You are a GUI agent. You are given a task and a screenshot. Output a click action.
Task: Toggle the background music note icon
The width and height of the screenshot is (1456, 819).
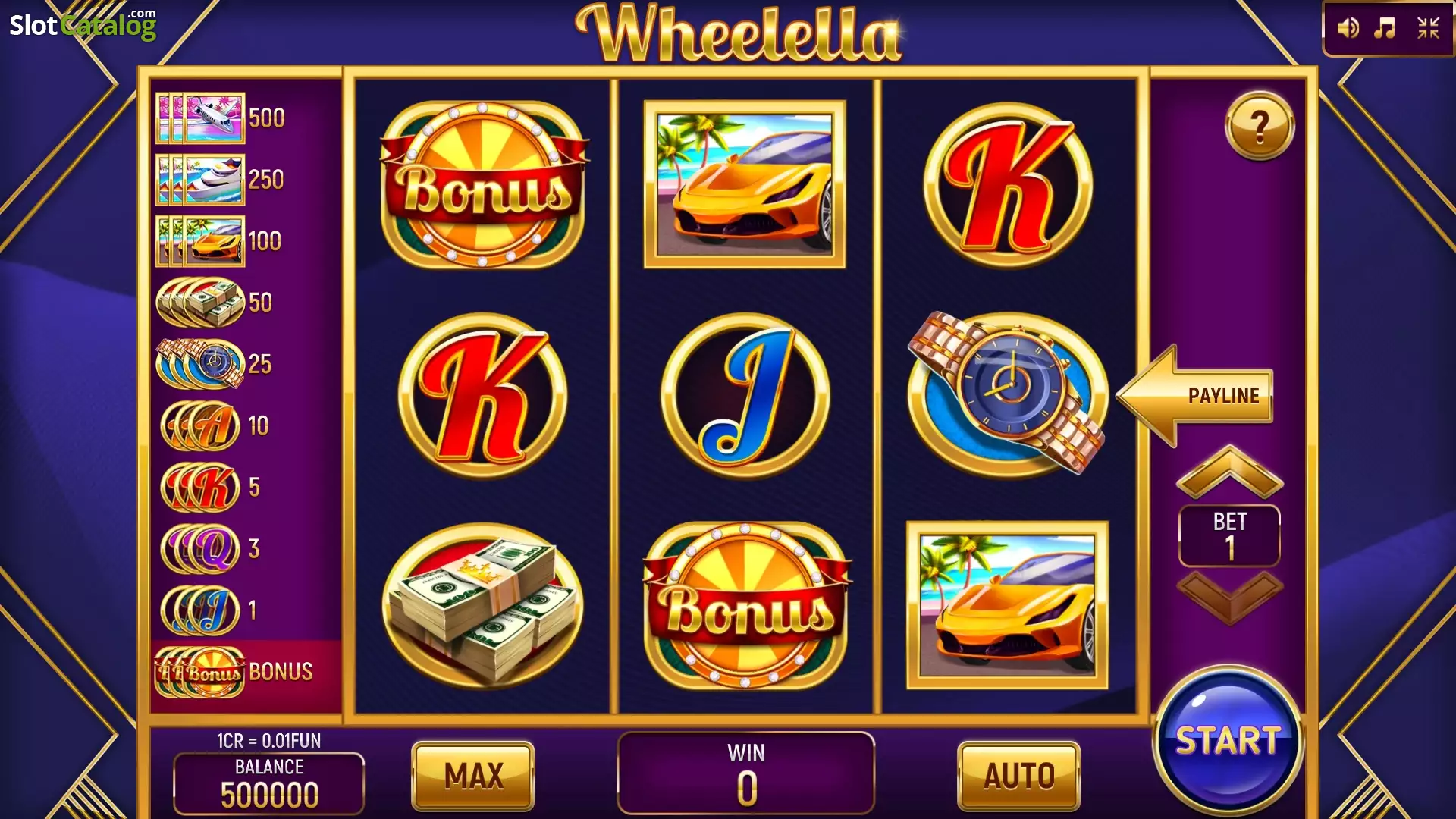click(x=1385, y=29)
